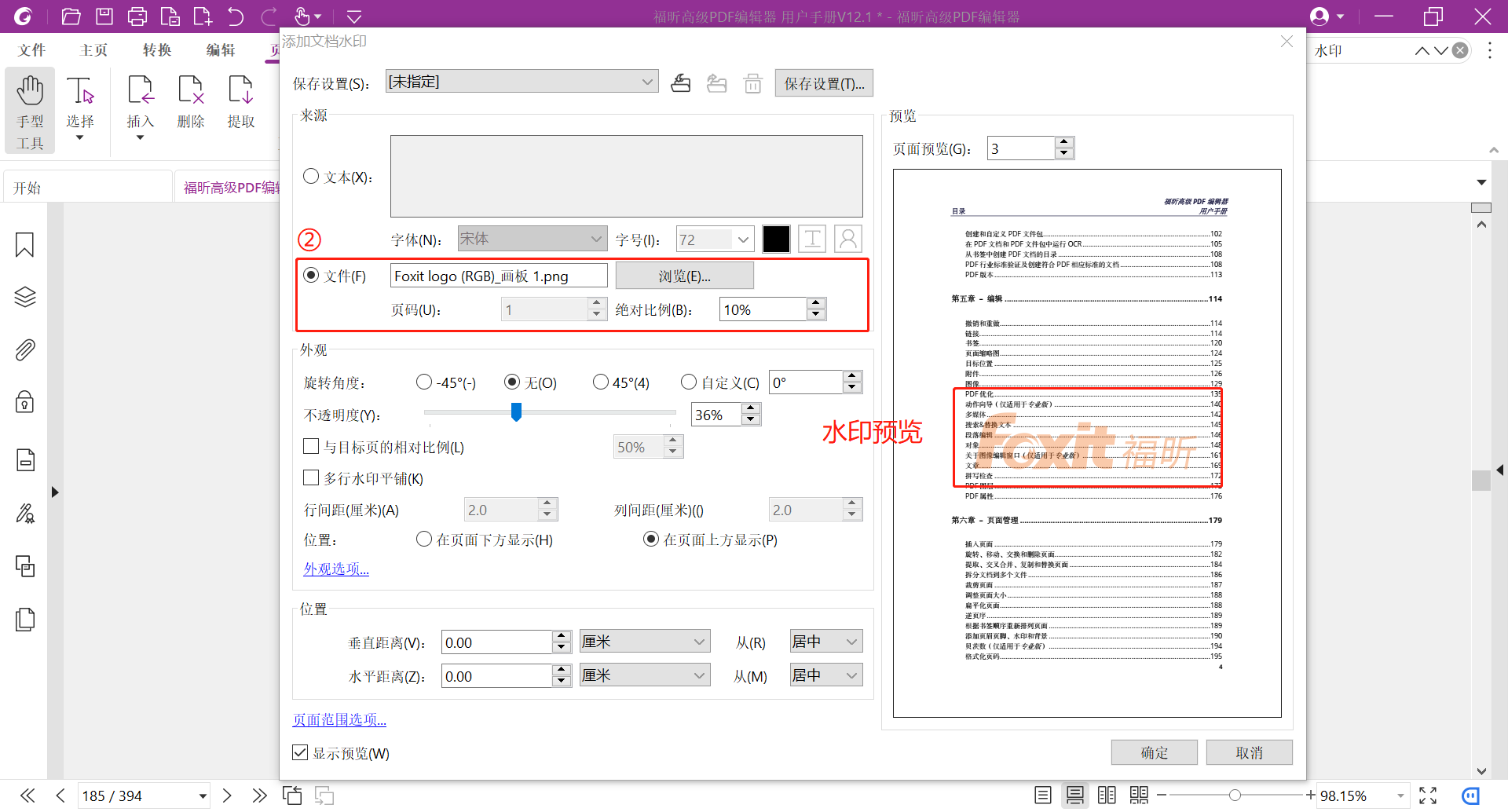Open horizontal distance unit dropdown (厘米)

[x=645, y=675]
